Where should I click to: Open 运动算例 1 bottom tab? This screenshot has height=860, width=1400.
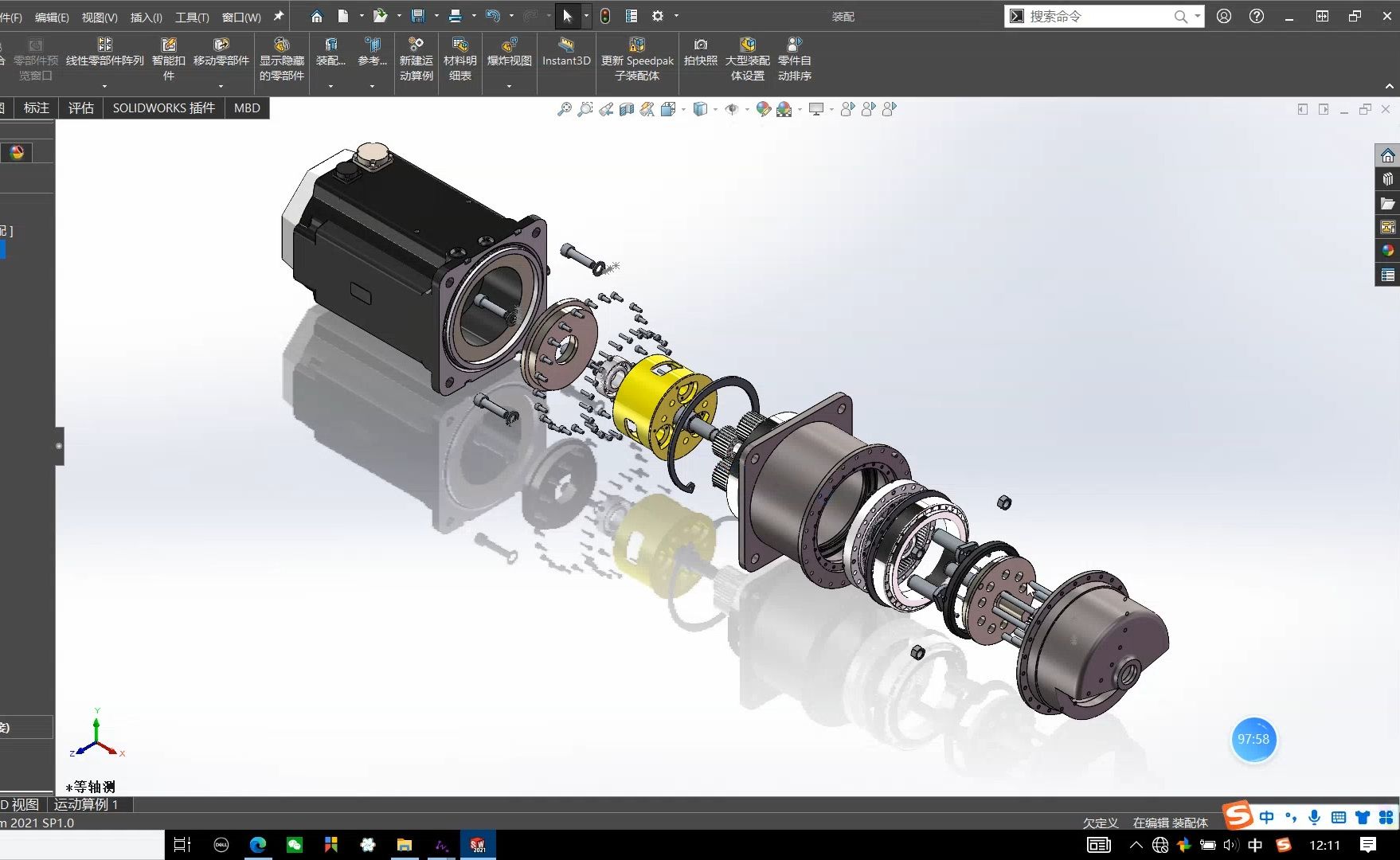pyautogui.click(x=86, y=804)
